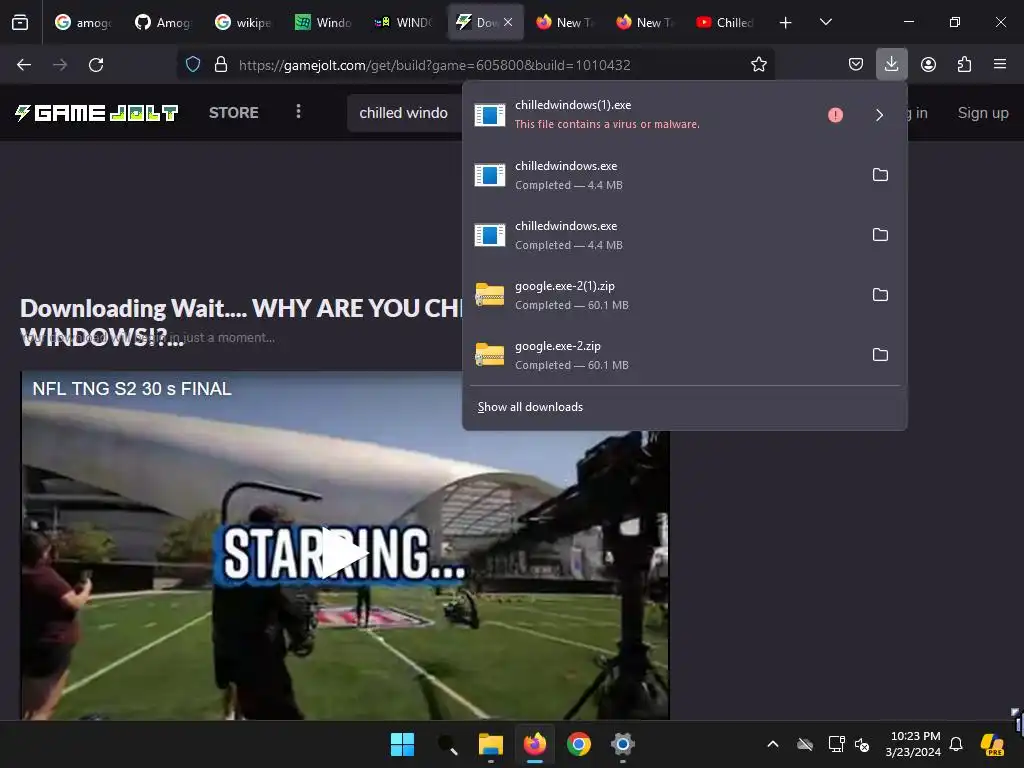The width and height of the screenshot is (1024, 768).
Task: Open taskbar Search magnifier
Action: tap(447, 744)
